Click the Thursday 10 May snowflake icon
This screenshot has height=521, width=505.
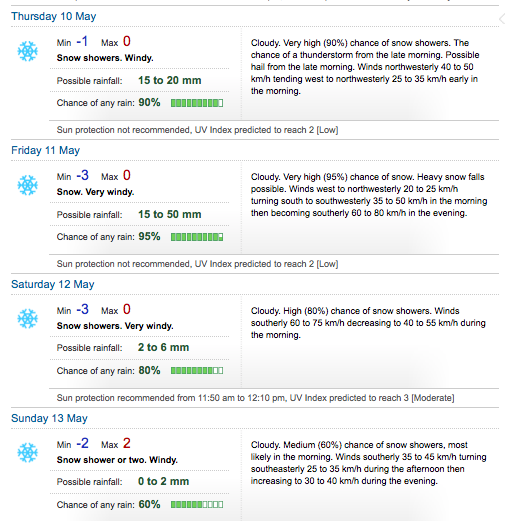(x=27, y=51)
